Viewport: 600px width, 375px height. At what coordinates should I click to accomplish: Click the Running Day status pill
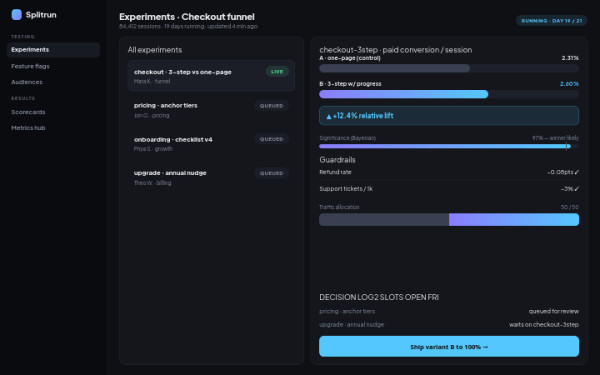551,21
